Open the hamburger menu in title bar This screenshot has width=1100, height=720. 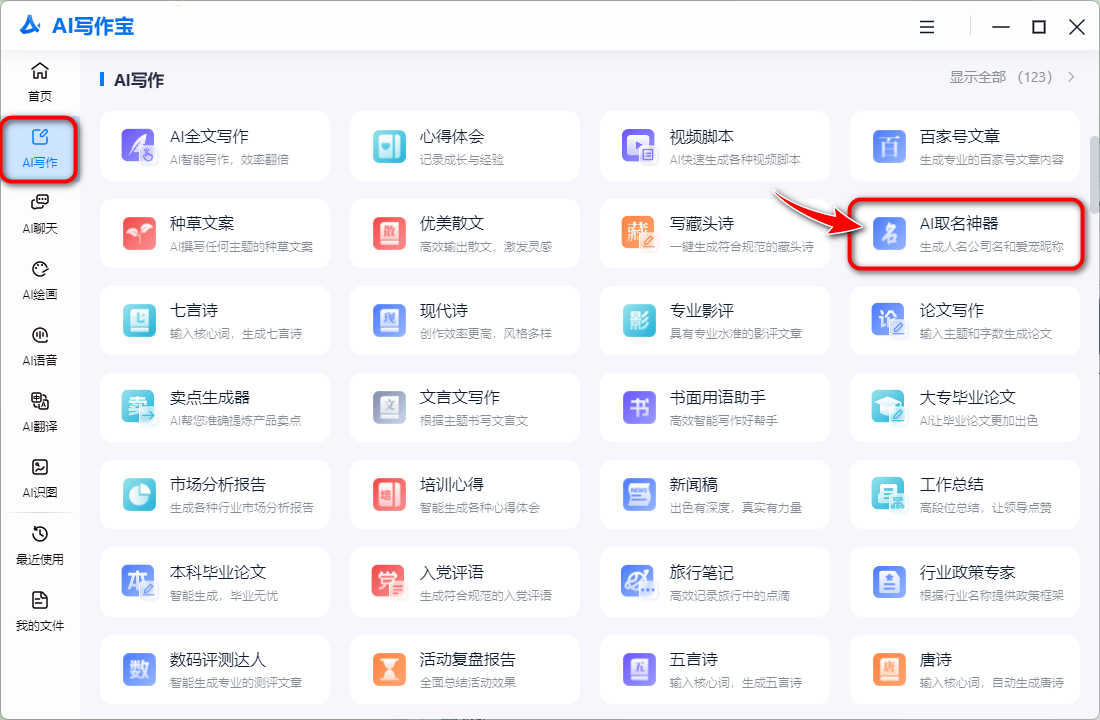pyautogui.click(x=927, y=27)
